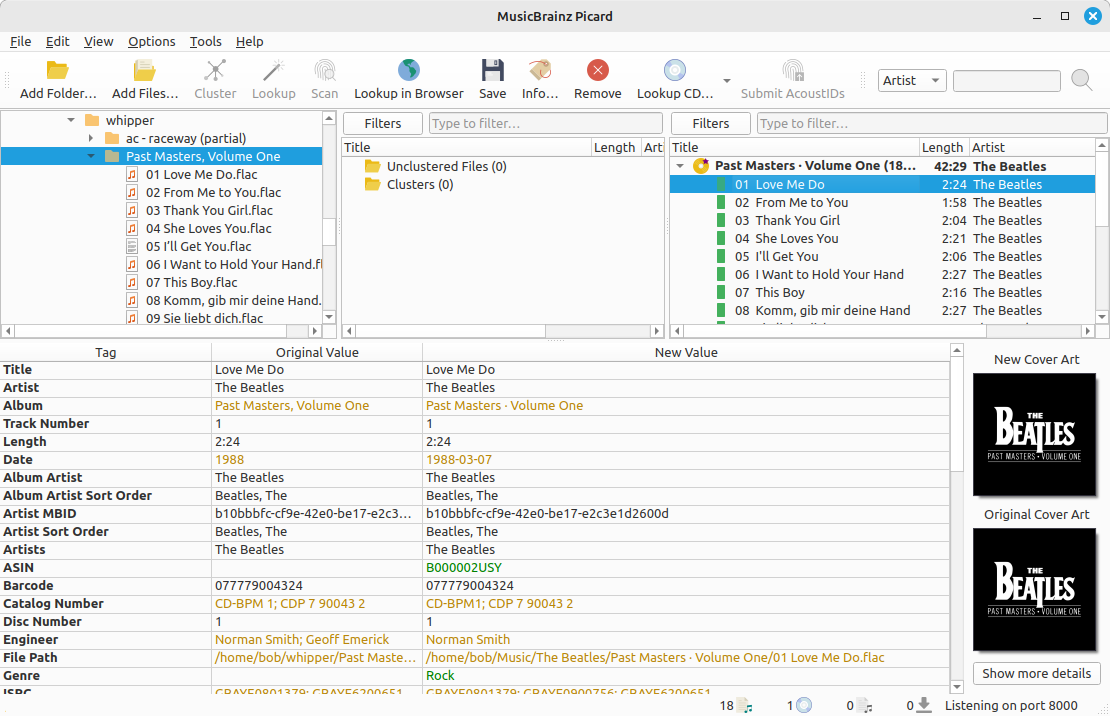Image resolution: width=1110 pixels, height=716 pixels.
Task: Click the toolbar search input field
Action: pyautogui.click(x=1007, y=81)
